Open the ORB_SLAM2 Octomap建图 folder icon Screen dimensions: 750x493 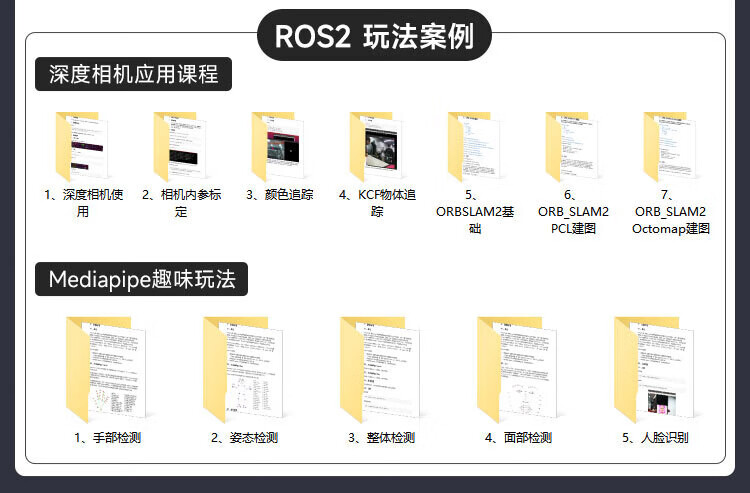(670, 147)
